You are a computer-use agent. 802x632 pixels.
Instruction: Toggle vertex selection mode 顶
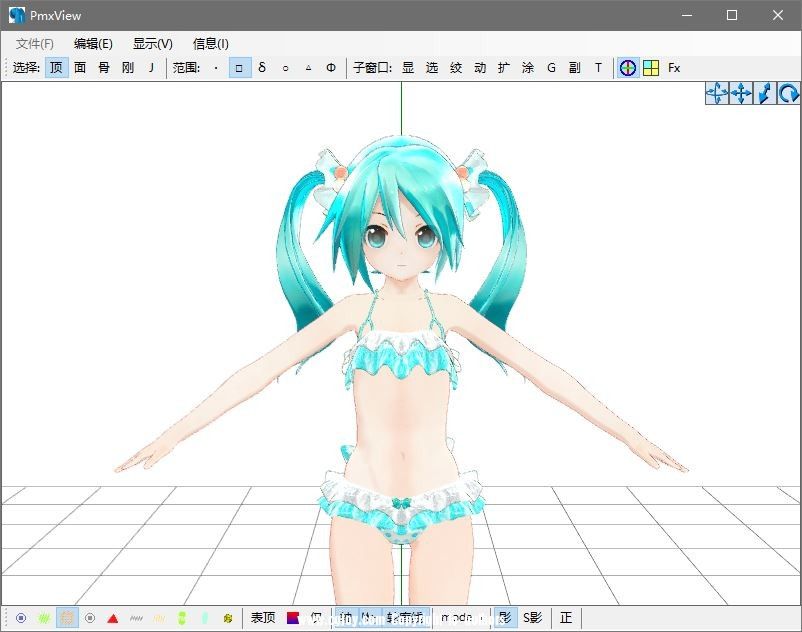pyautogui.click(x=56, y=68)
